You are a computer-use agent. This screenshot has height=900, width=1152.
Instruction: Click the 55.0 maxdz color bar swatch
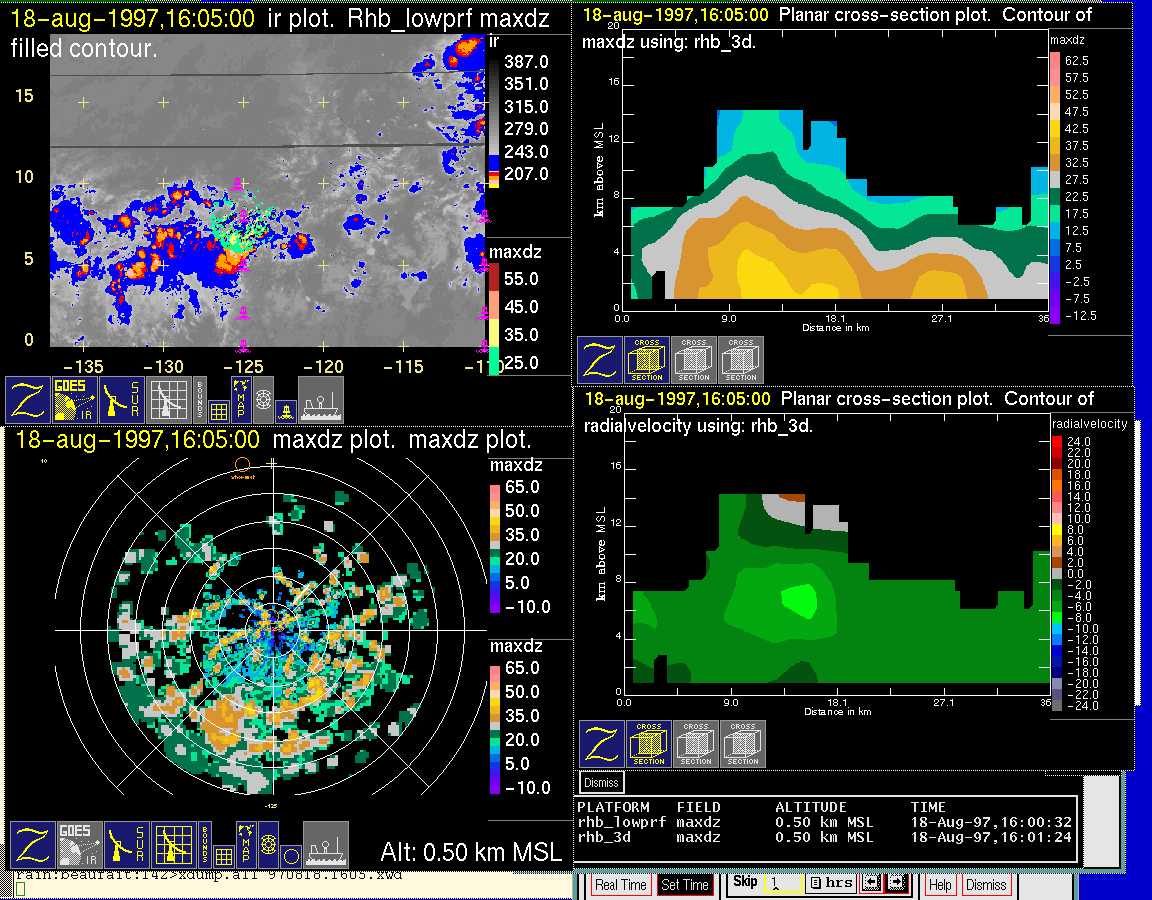[492, 278]
